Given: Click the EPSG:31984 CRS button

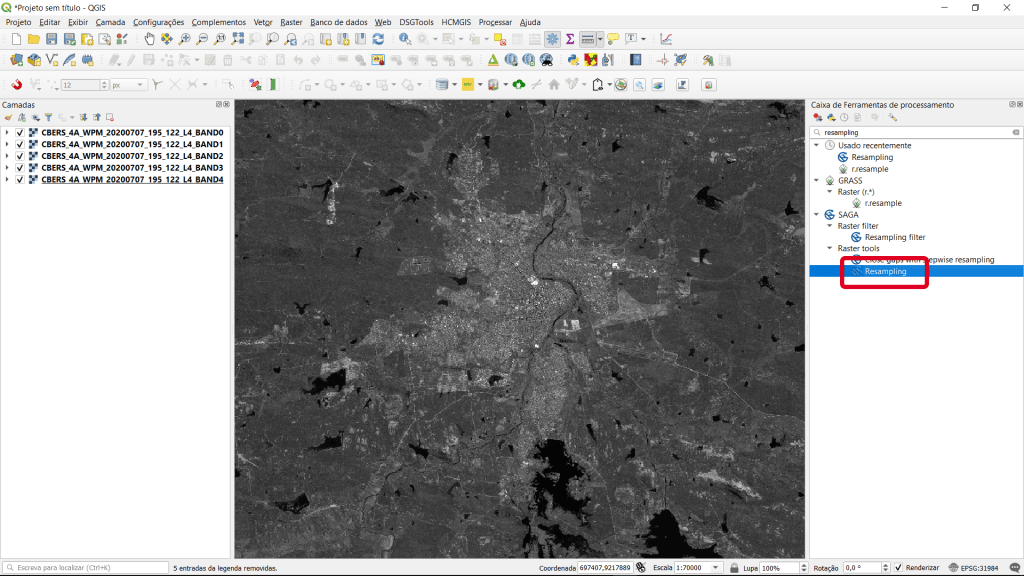Looking at the screenshot, I should (974, 568).
